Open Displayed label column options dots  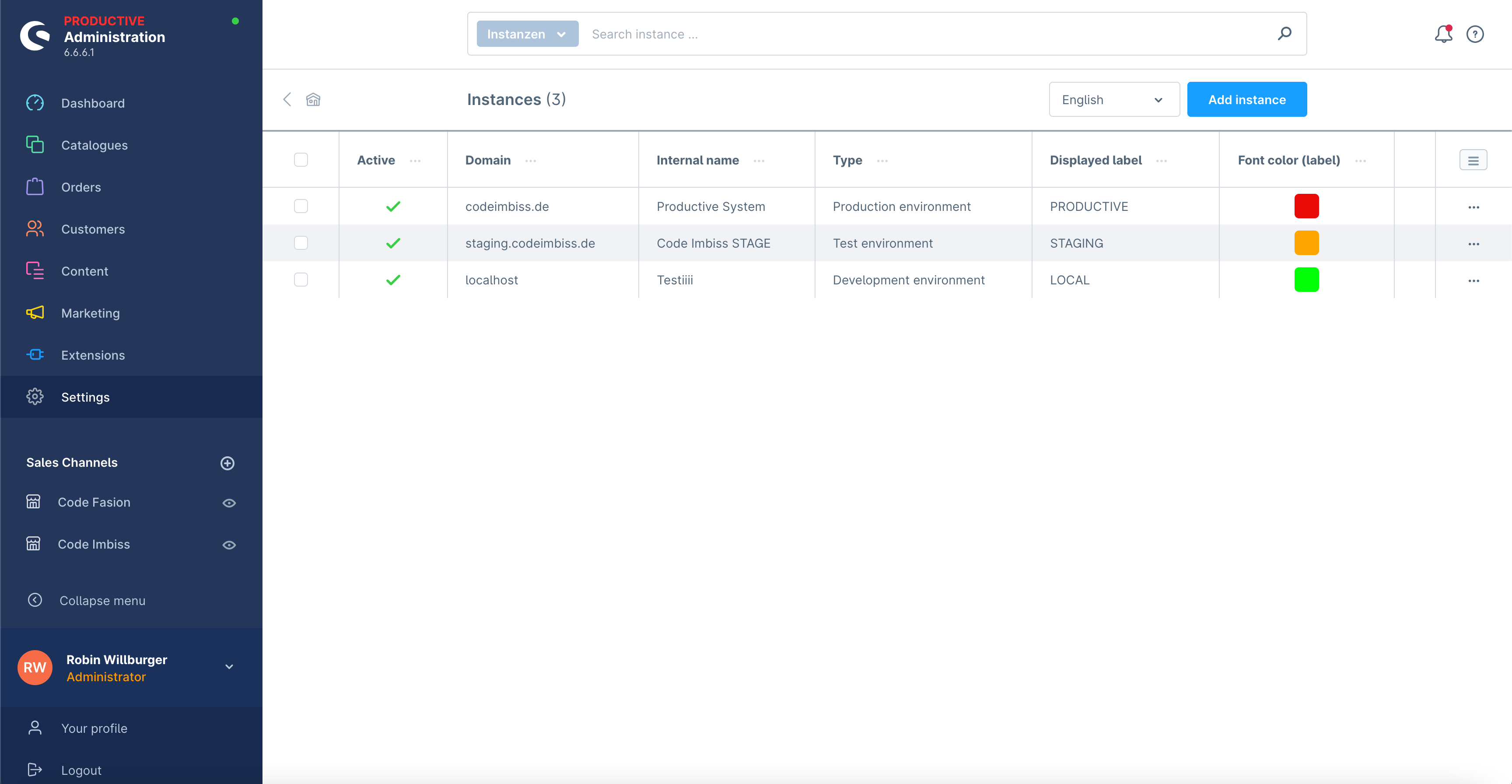[x=1162, y=161]
